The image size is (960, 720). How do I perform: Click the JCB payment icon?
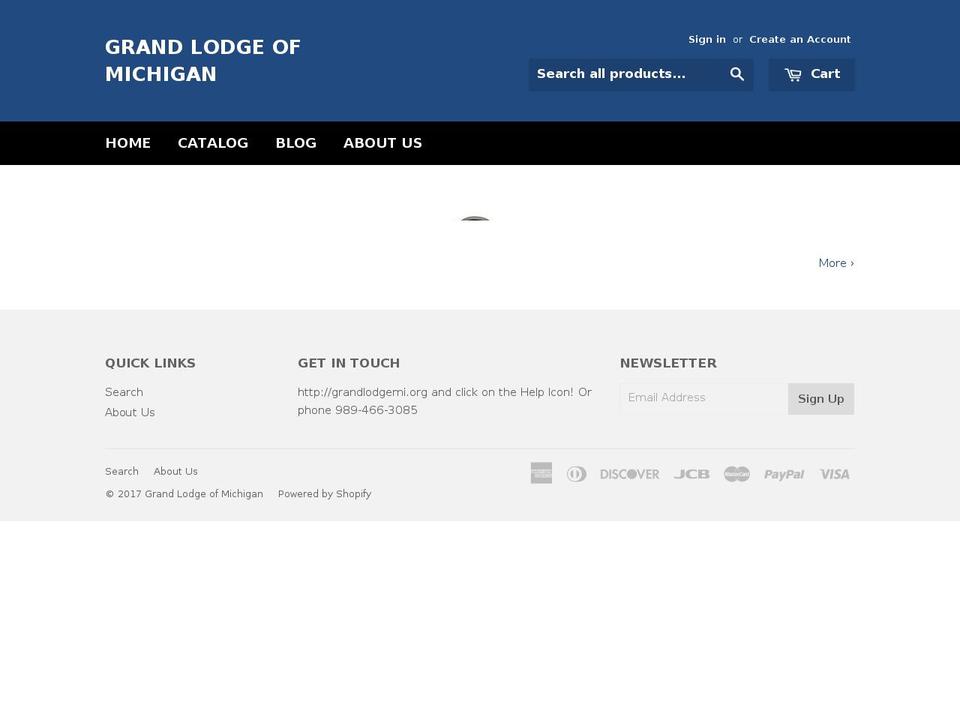692,474
